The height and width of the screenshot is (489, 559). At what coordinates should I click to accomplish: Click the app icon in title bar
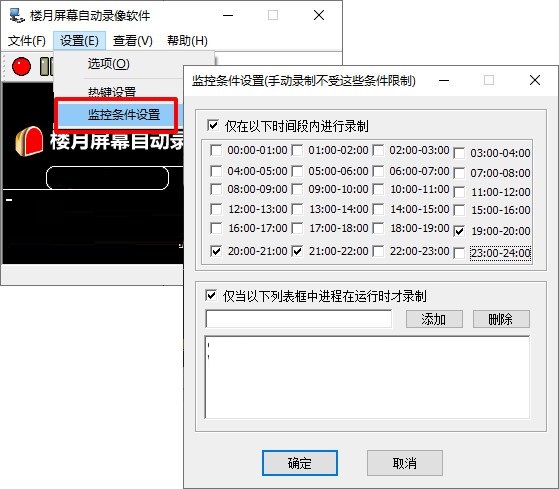coord(17,15)
